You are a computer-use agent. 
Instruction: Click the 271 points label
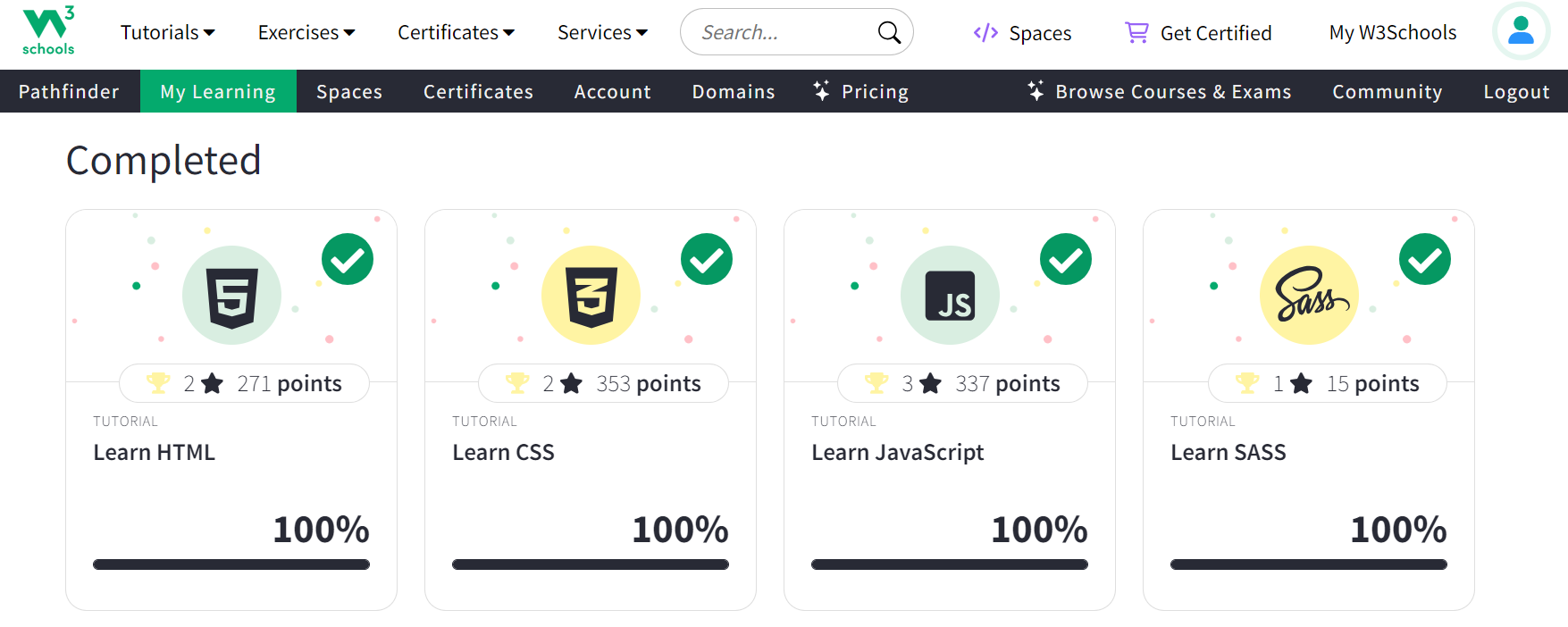(289, 383)
